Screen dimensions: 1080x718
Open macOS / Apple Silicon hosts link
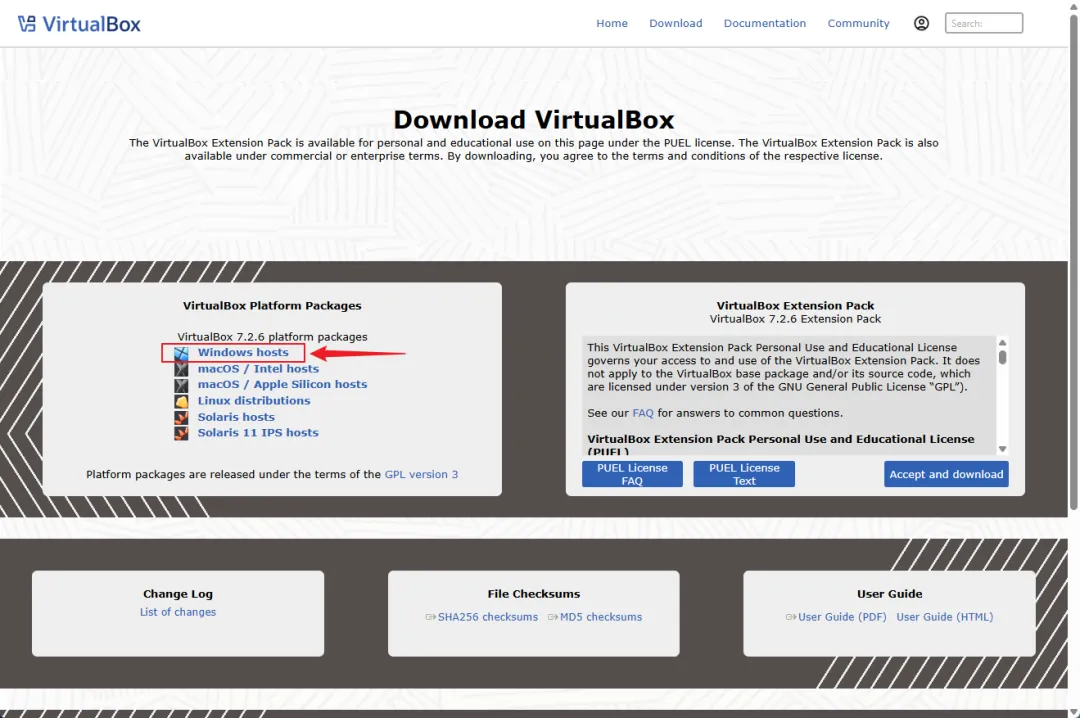pos(282,384)
